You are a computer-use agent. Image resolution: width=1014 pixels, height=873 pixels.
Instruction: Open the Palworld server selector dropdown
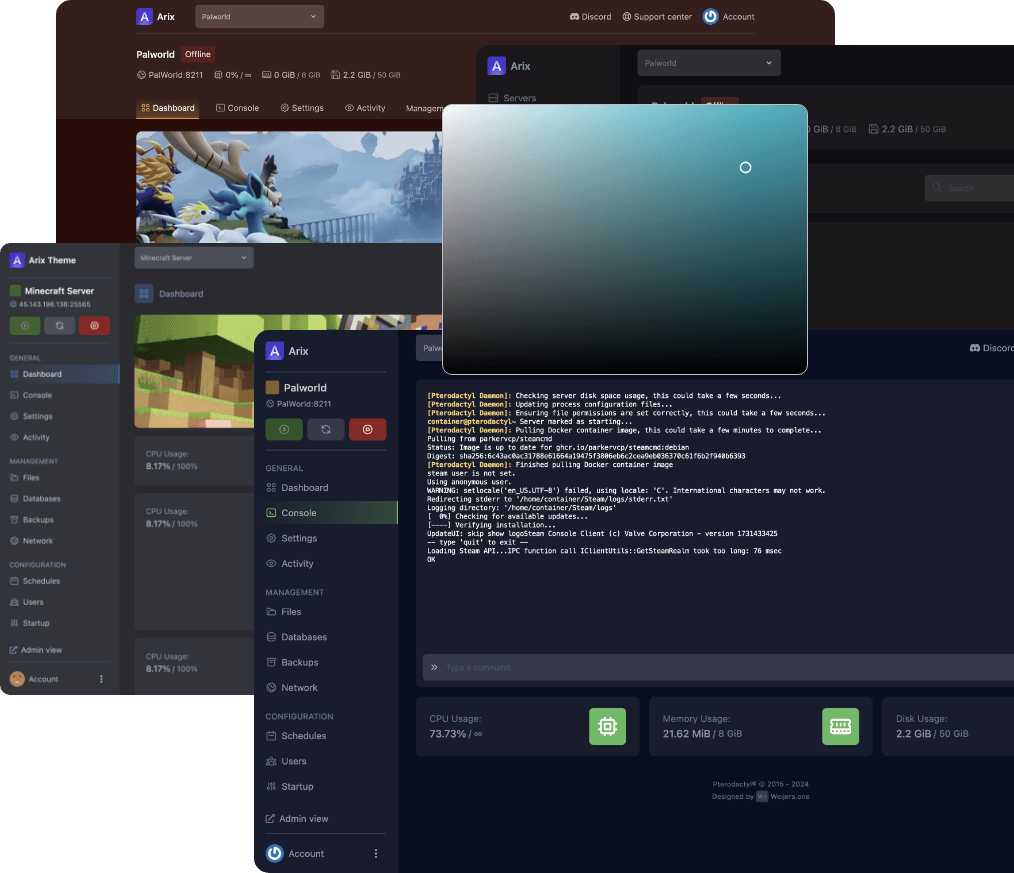point(259,16)
